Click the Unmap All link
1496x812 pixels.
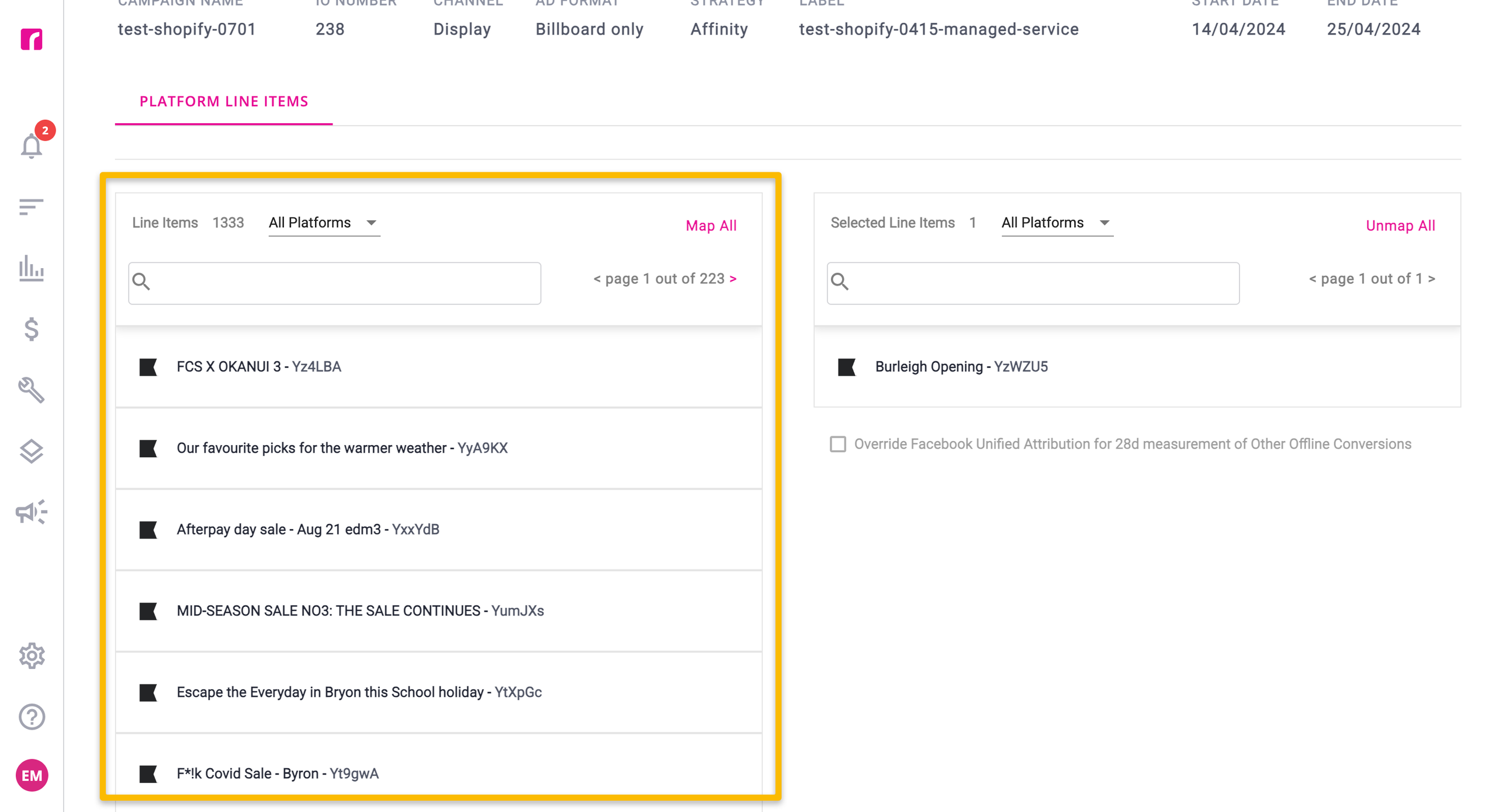point(1400,225)
